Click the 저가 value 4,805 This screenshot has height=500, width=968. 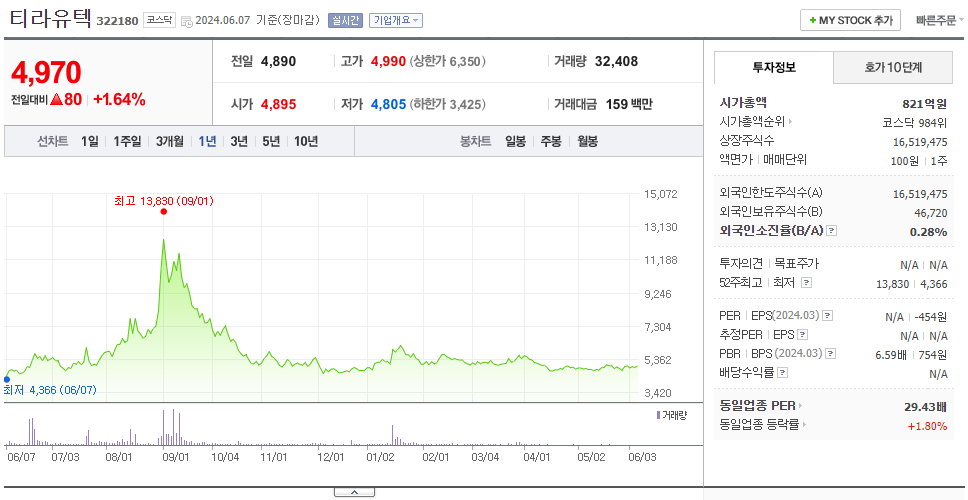click(x=388, y=104)
